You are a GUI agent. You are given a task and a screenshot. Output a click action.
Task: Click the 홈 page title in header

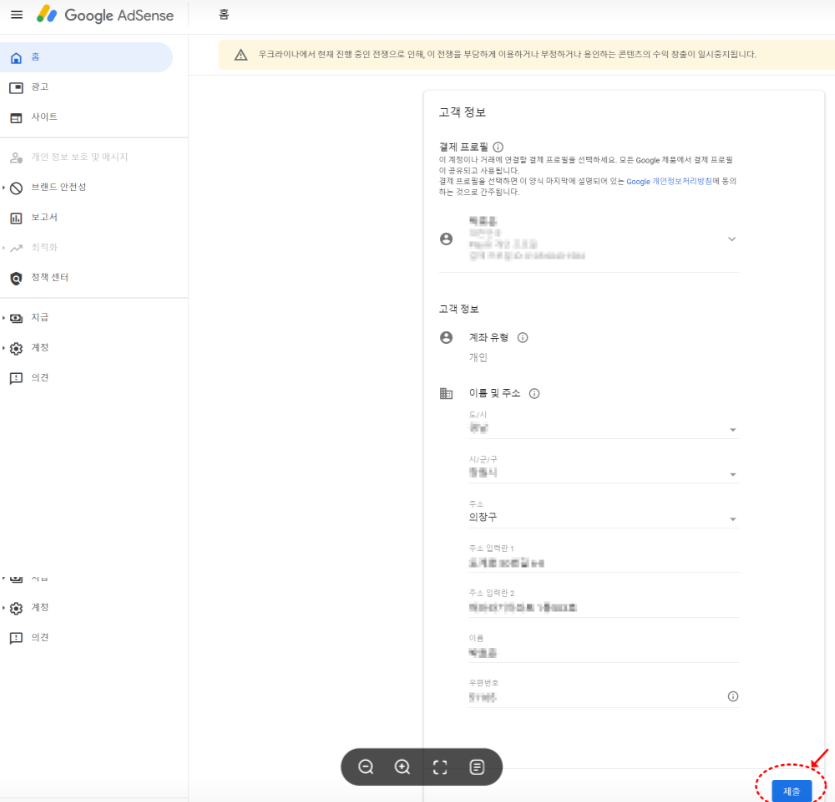click(224, 15)
